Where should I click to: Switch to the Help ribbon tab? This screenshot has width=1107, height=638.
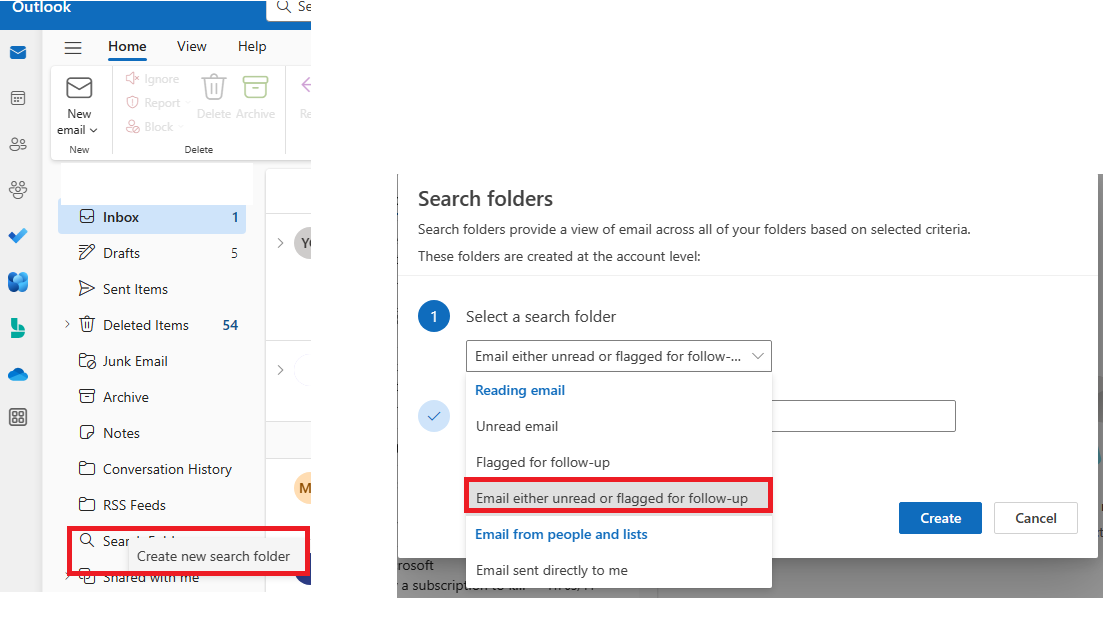(x=252, y=47)
